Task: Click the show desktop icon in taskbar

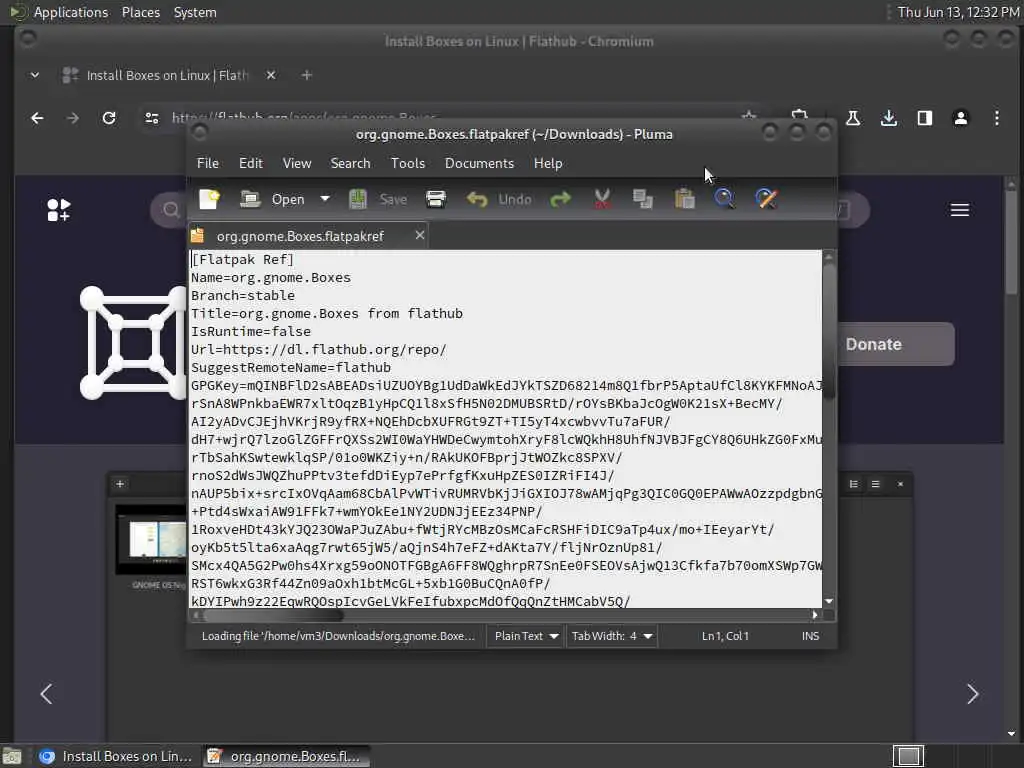Action: pyautogui.click(x=12, y=756)
